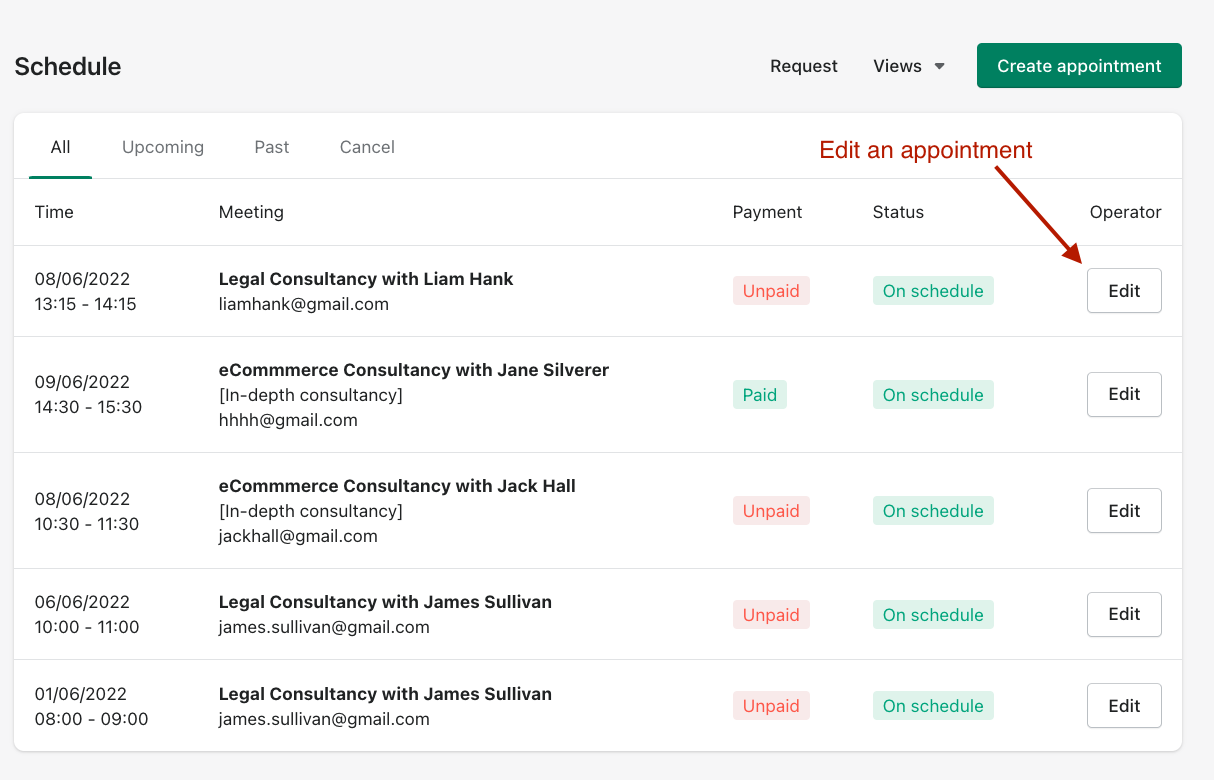Open the Views dropdown menu
The height and width of the screenshot is (780, 1214).
click(908, 66)
